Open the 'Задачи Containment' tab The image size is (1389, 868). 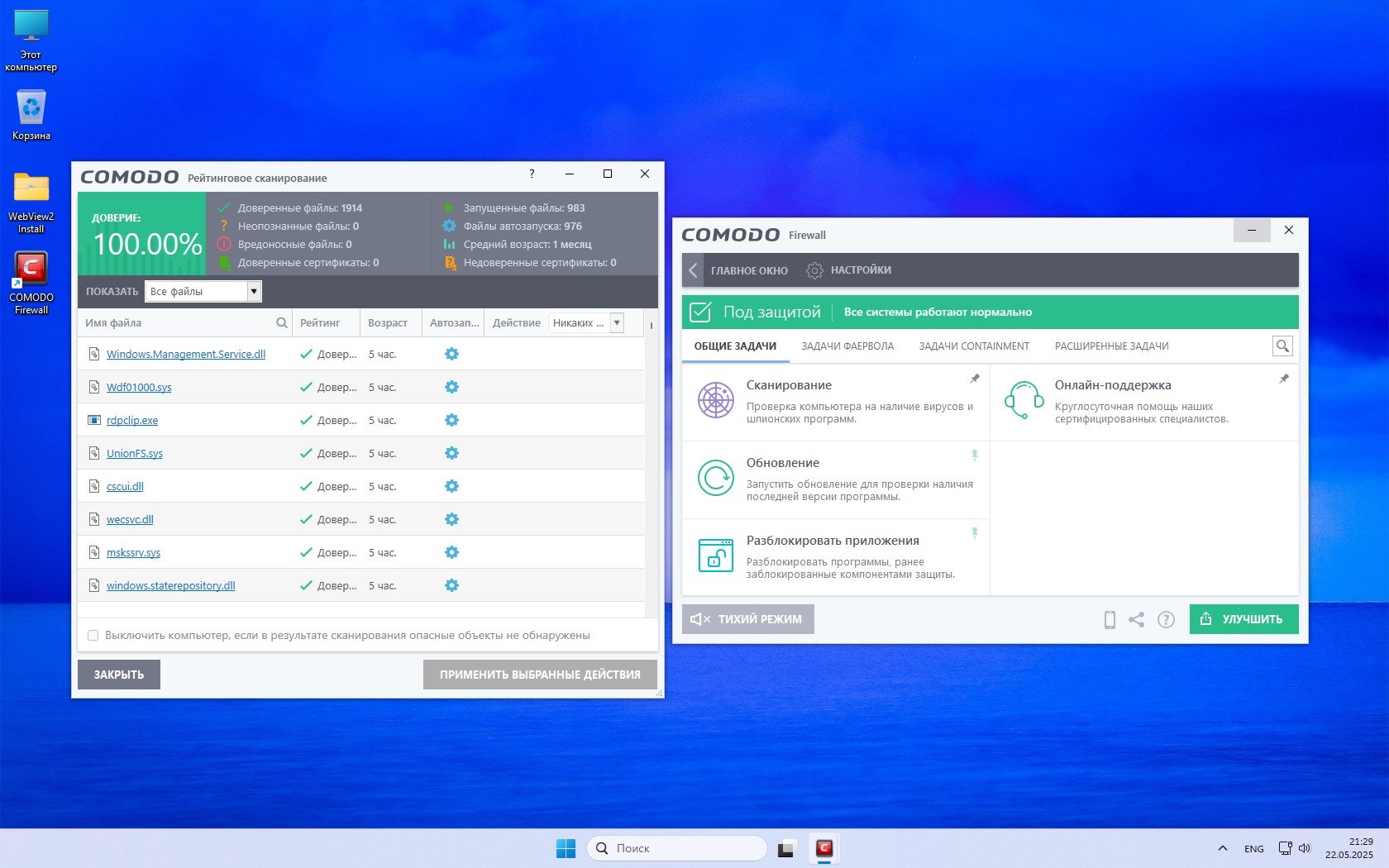pos(974,346)
